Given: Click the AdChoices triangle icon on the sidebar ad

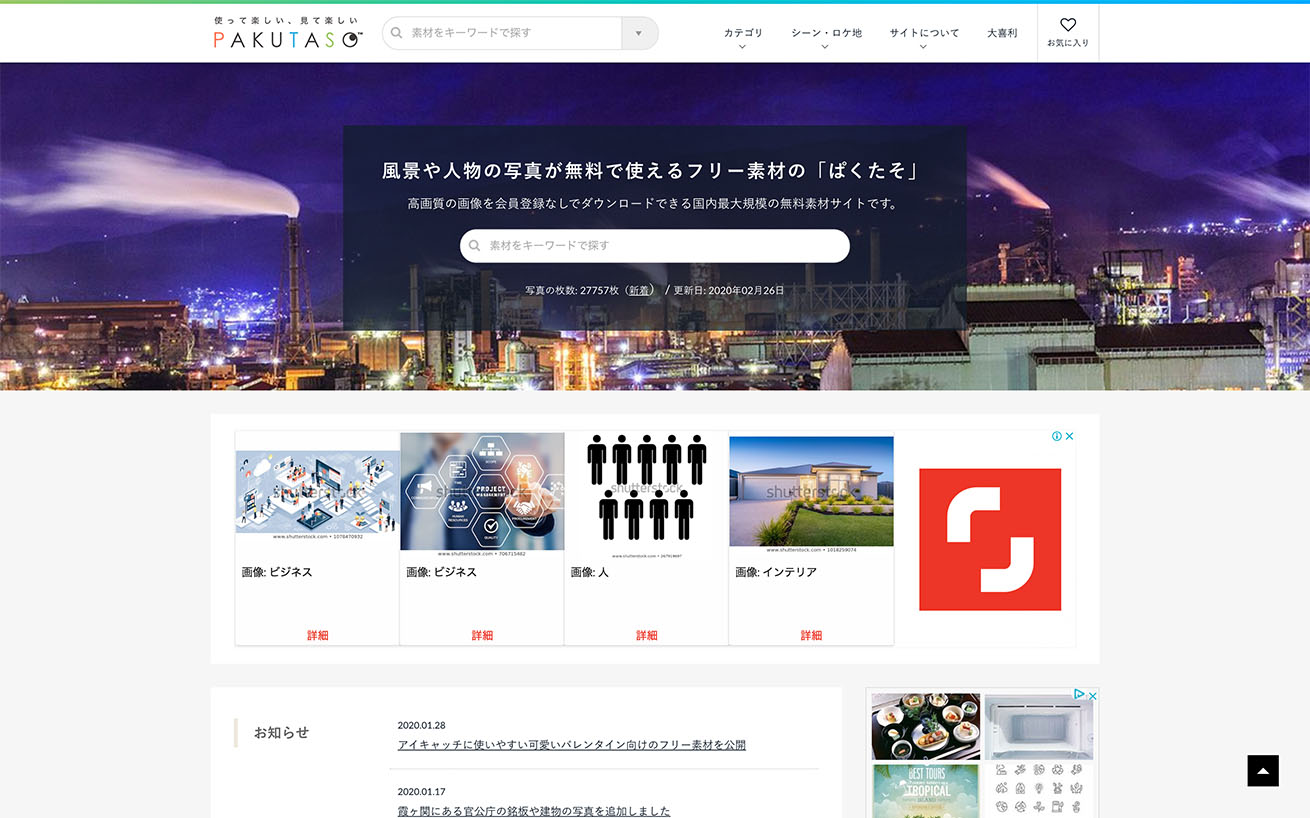Looking at the screenshot, I should click(1080, 694).
